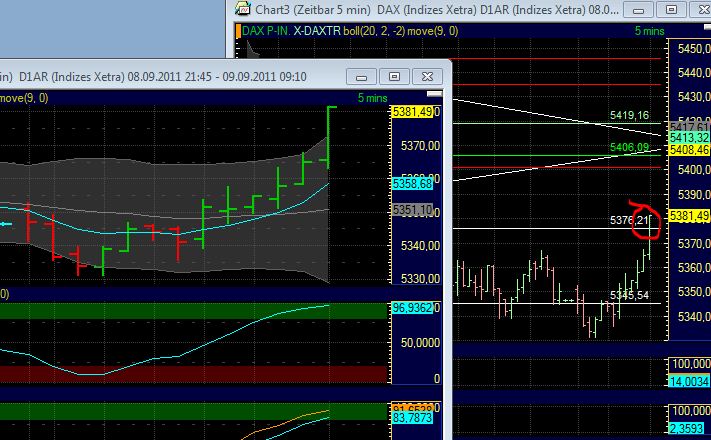711x440 pixels.
Task: Maximize the front D1AR chart window
Action: pos(394,77)
